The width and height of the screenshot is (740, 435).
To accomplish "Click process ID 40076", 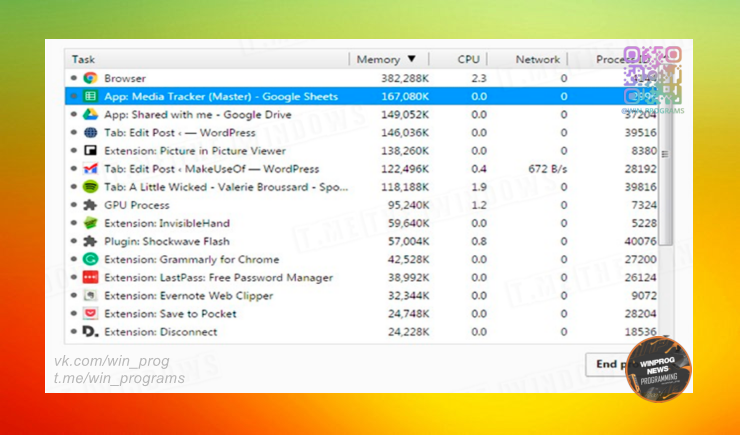I will pos(640,241).
